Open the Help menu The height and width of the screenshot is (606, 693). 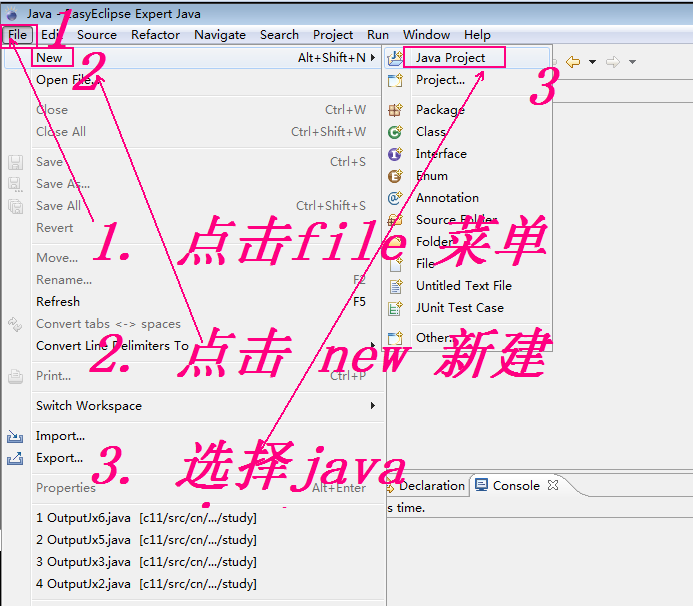click(x=477, y=35)
